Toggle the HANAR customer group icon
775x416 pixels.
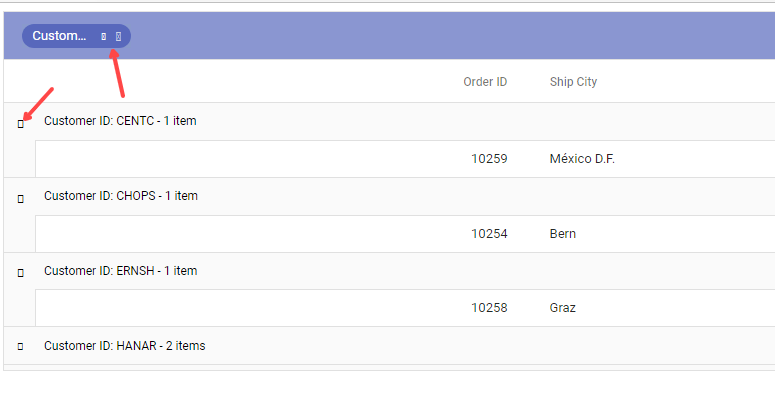coord(21,347)
